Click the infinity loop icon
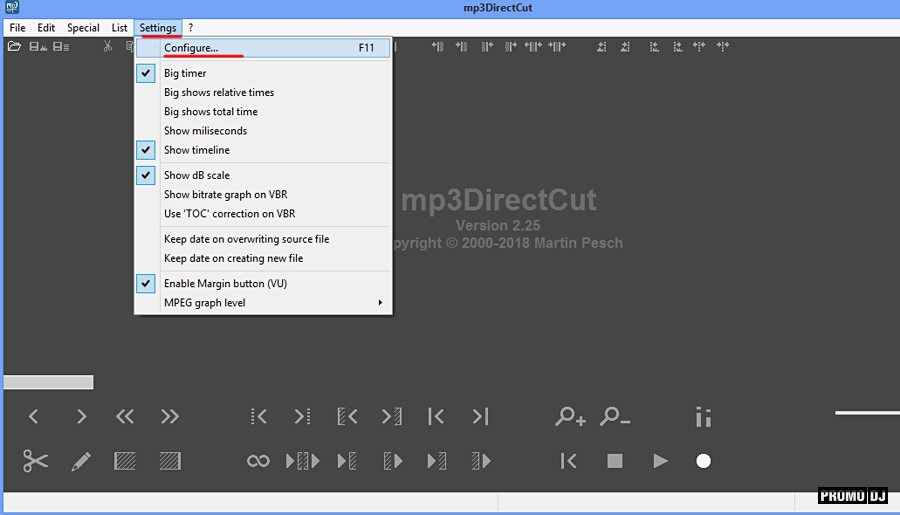Viewport: 900px width, 515px height. click(258, 461)
